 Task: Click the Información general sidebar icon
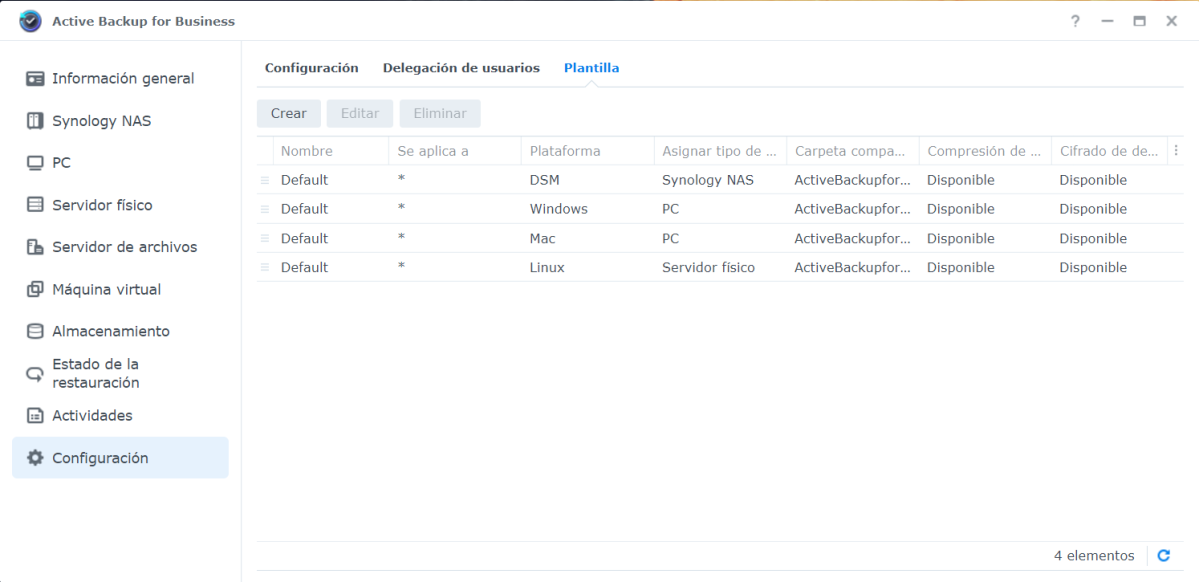tap(35, 79)
